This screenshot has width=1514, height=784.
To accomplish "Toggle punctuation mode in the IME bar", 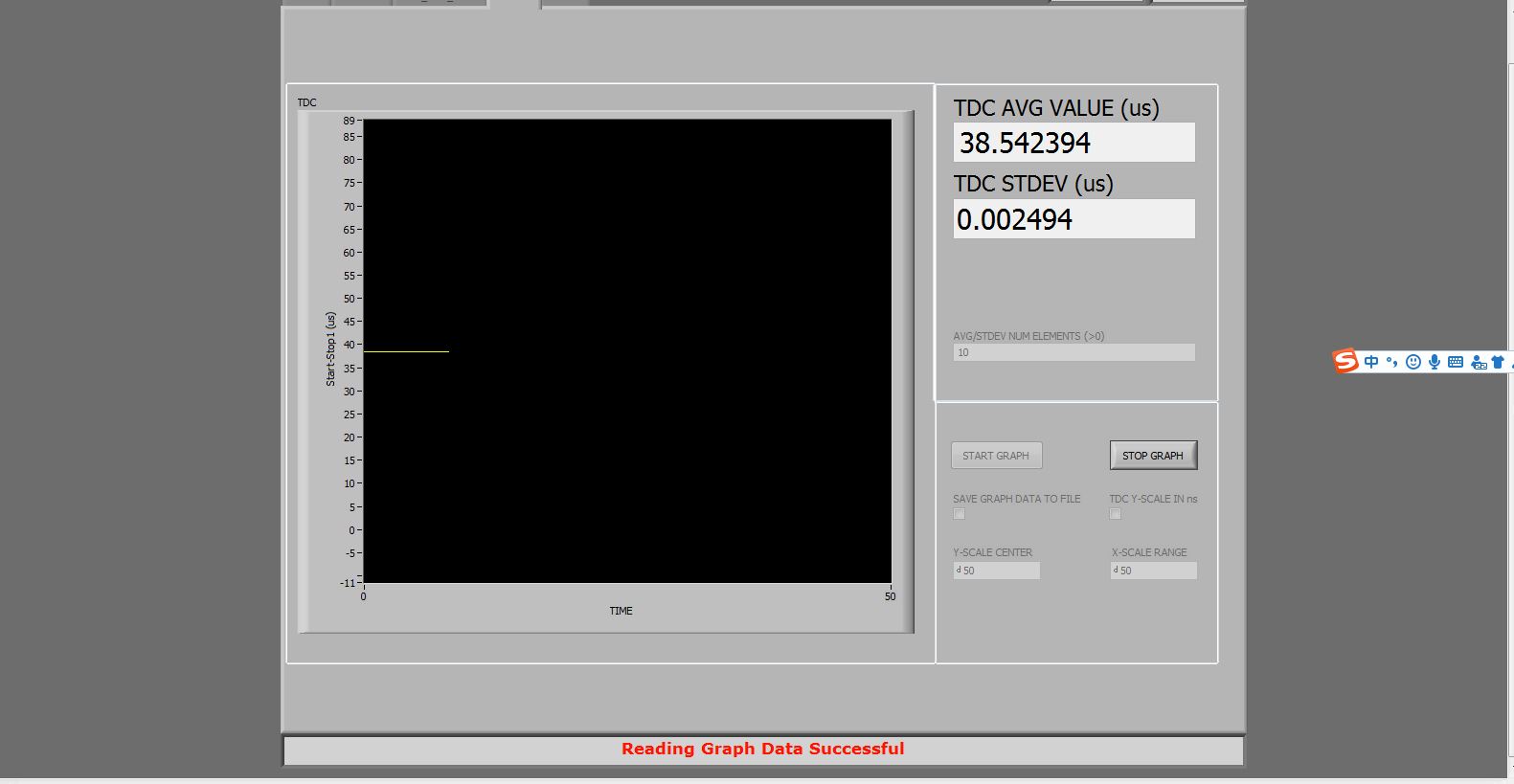I will (x=1391, y=362).
